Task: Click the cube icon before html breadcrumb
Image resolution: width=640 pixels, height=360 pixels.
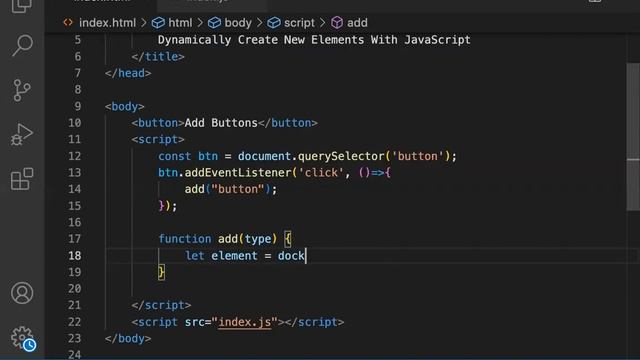Action: coord(158,23)
